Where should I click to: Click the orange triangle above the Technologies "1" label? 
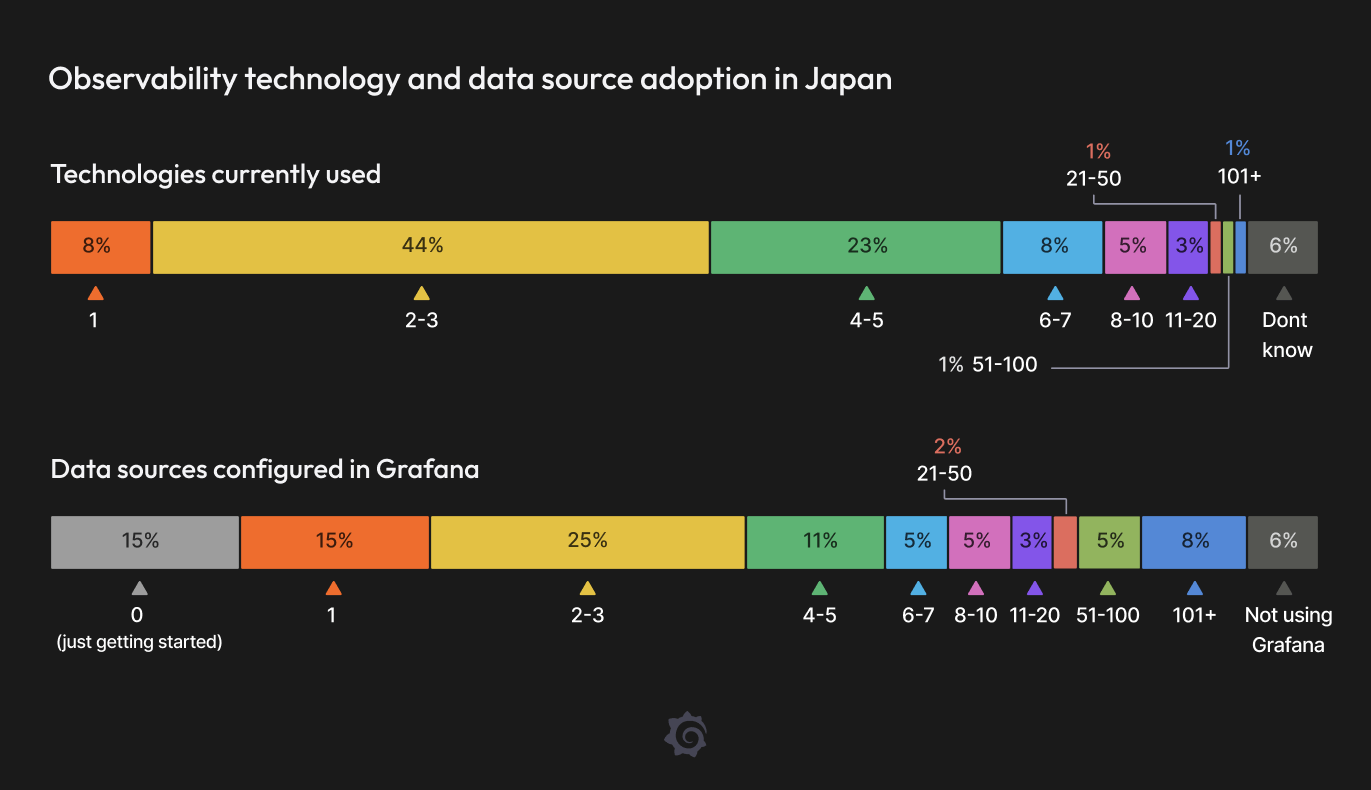[95, 293]
